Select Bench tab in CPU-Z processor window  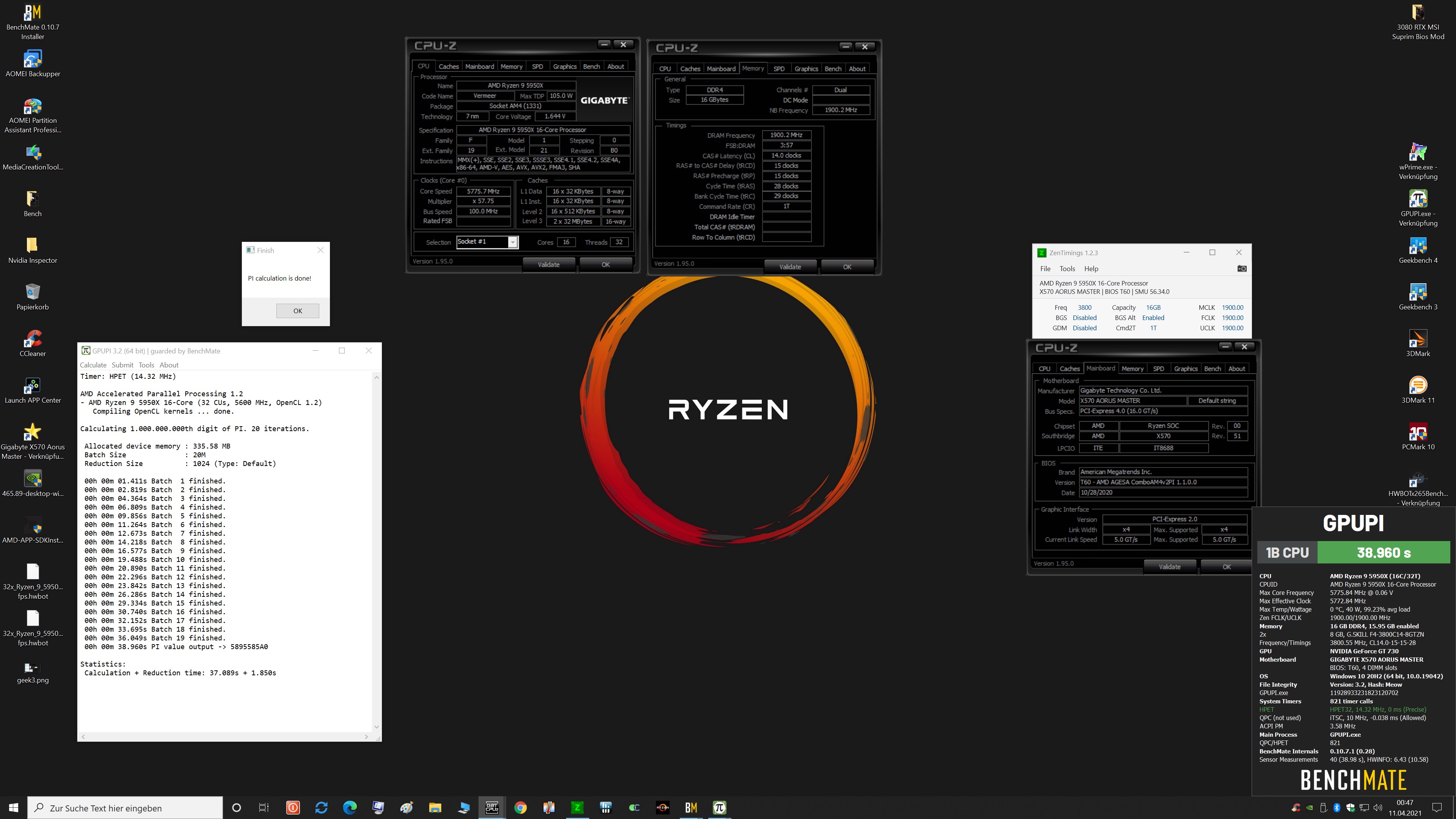tap(591, 66)
